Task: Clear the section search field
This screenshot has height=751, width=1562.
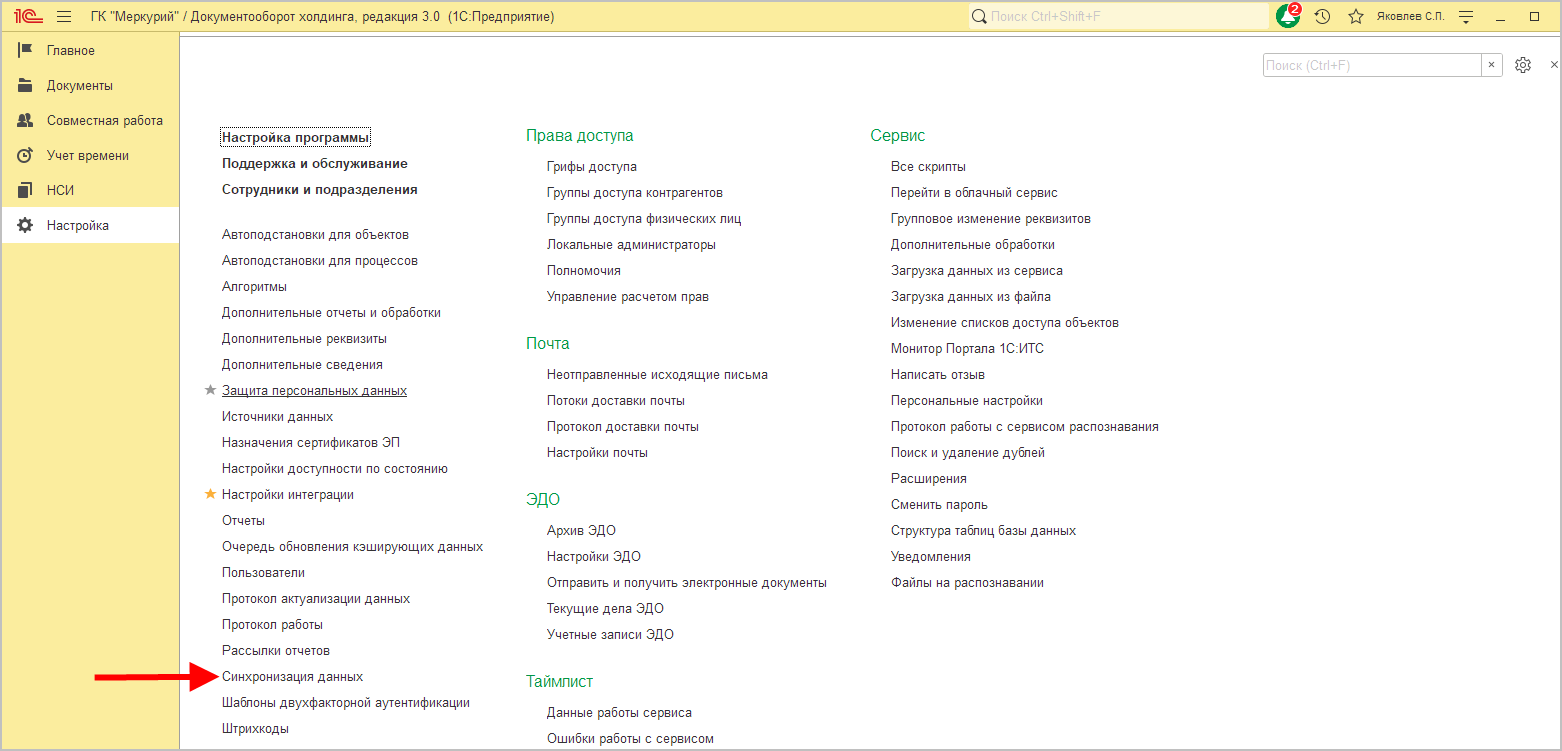Action: 1492,65
